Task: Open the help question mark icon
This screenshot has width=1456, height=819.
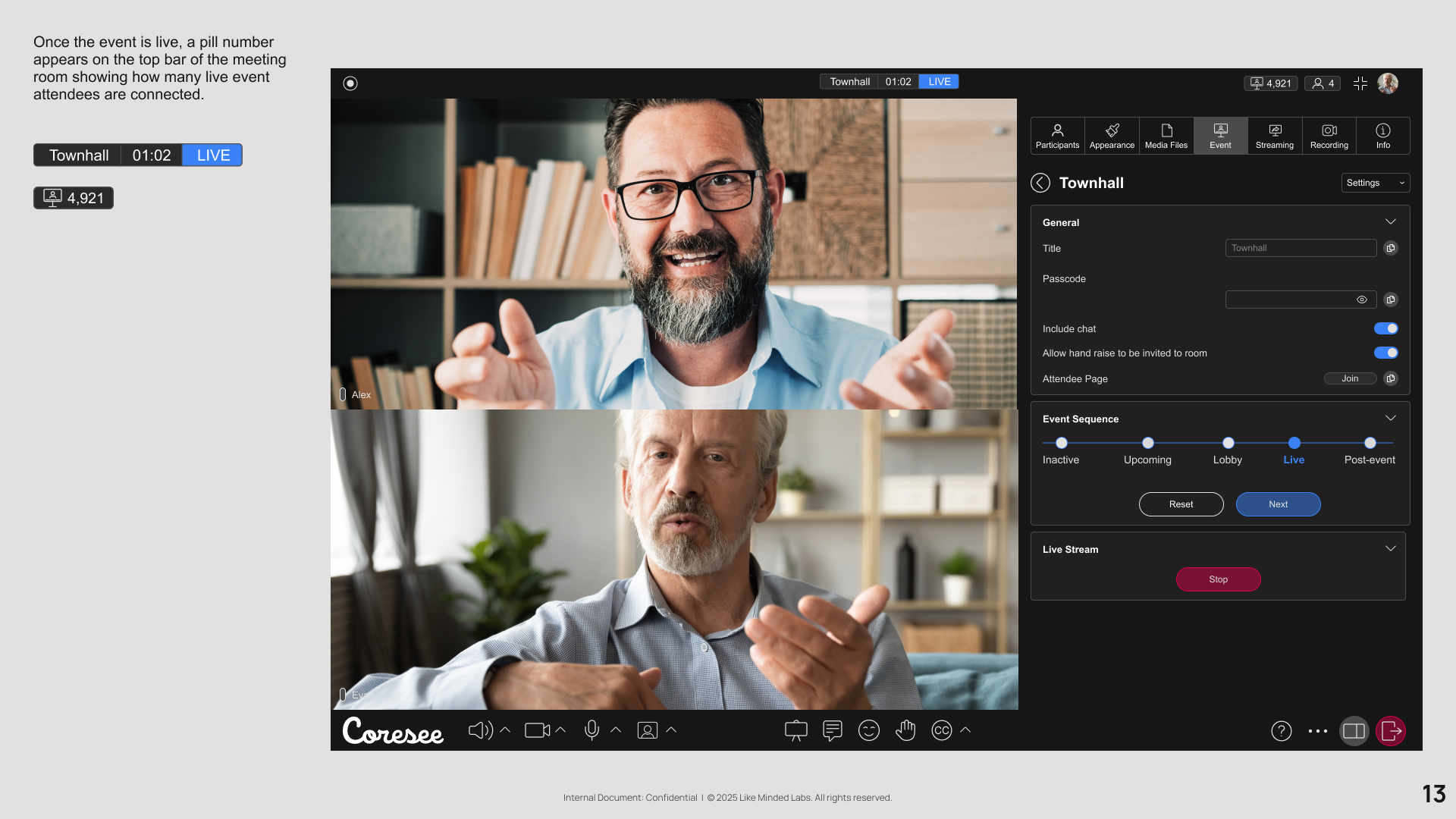Action: click(1281, 731)
